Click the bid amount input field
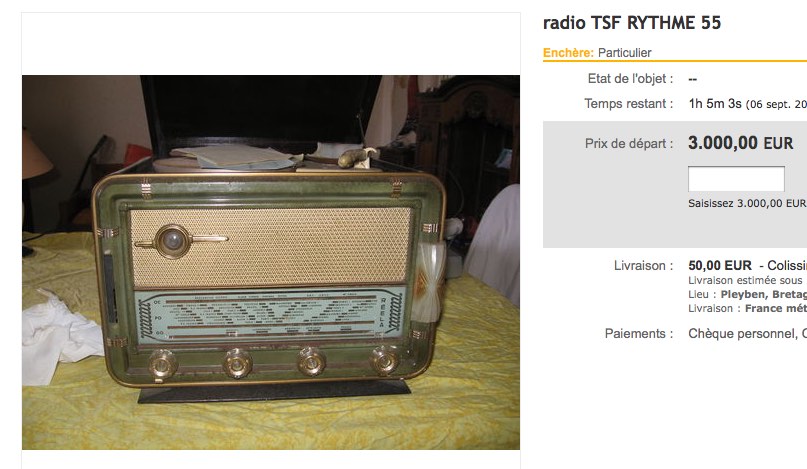This screenshot has height=469, width=807. click(736, 179)
